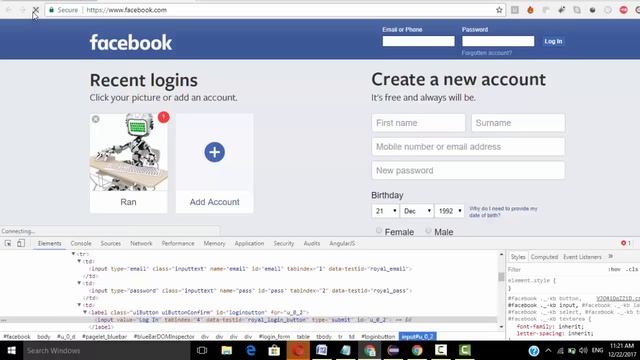Collapse the td node containing email input
This screenshot has height=360, width=640.
79,261
